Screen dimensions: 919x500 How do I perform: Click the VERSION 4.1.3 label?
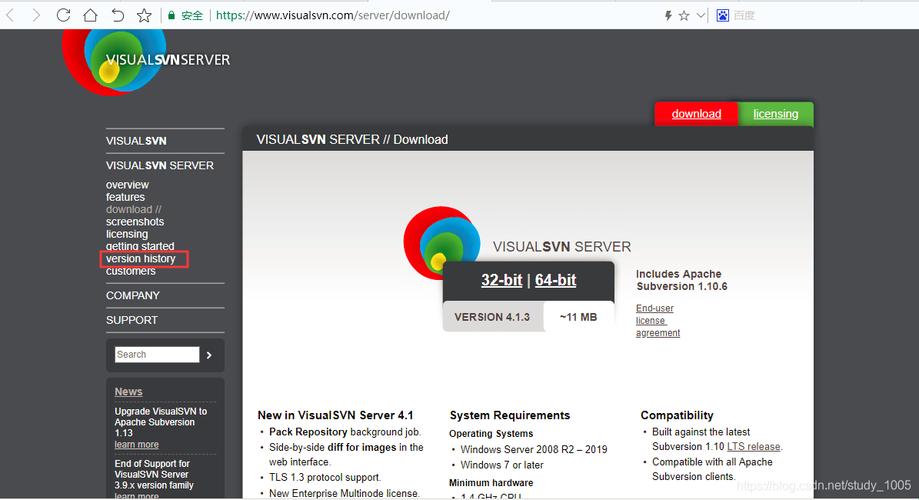pyautogui.click(x=492, y=317)
